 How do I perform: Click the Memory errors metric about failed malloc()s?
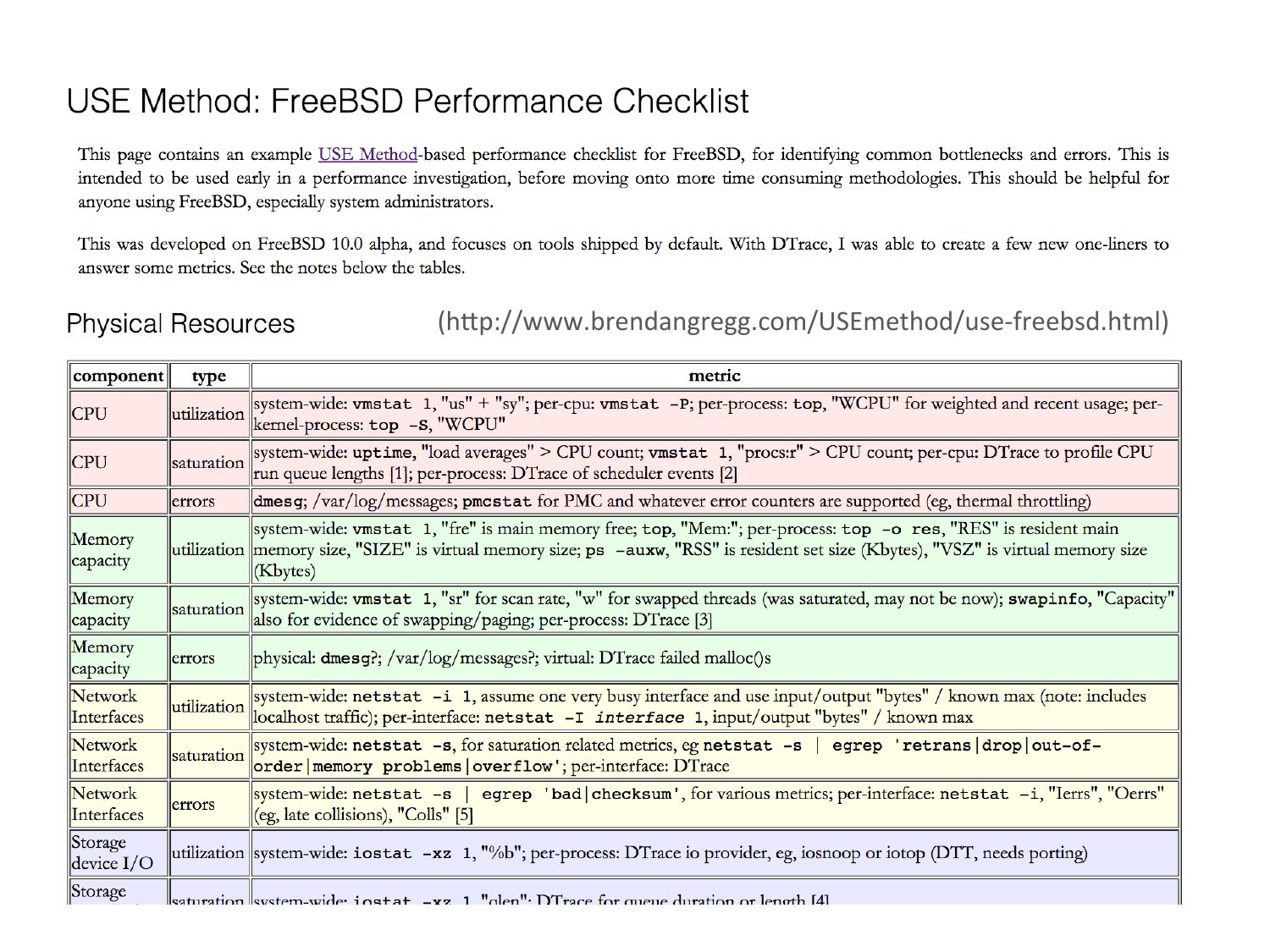coord(511,658)
